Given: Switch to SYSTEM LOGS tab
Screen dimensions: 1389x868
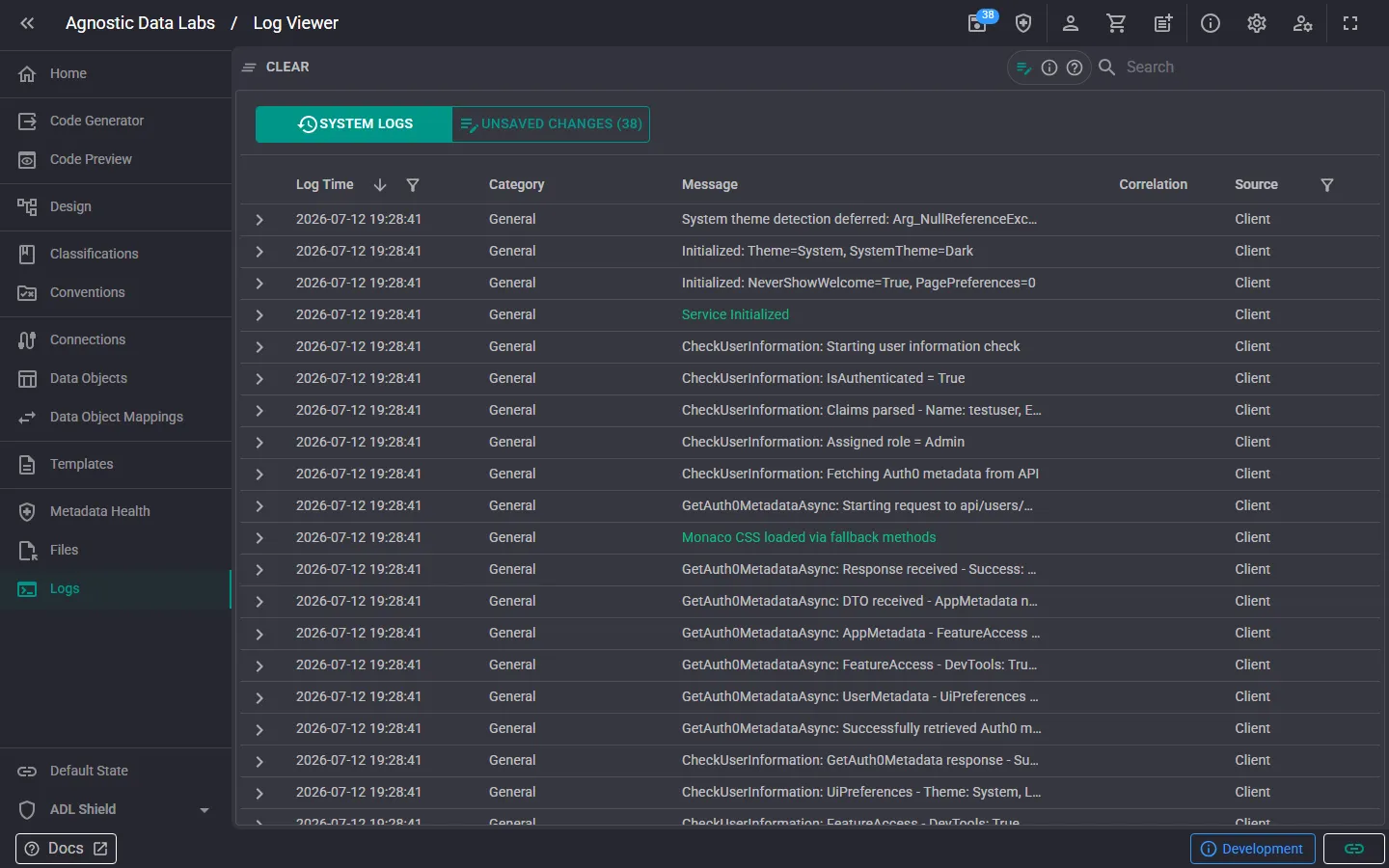Looking at the screenshot, I should (x=354, y=124).
